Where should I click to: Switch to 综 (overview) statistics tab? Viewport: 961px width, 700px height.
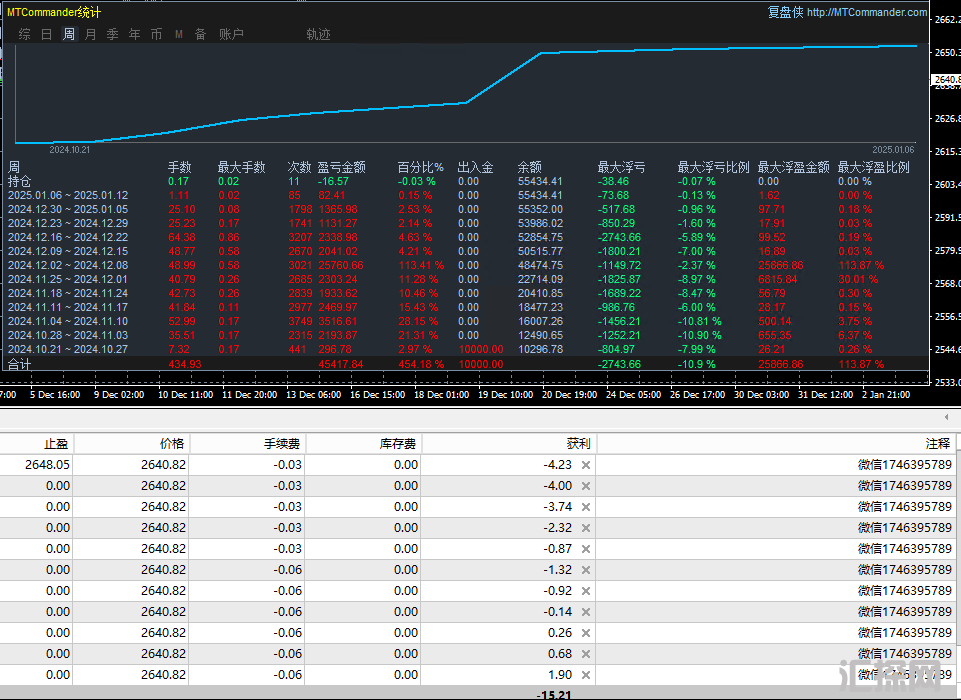tap(25, 34)
